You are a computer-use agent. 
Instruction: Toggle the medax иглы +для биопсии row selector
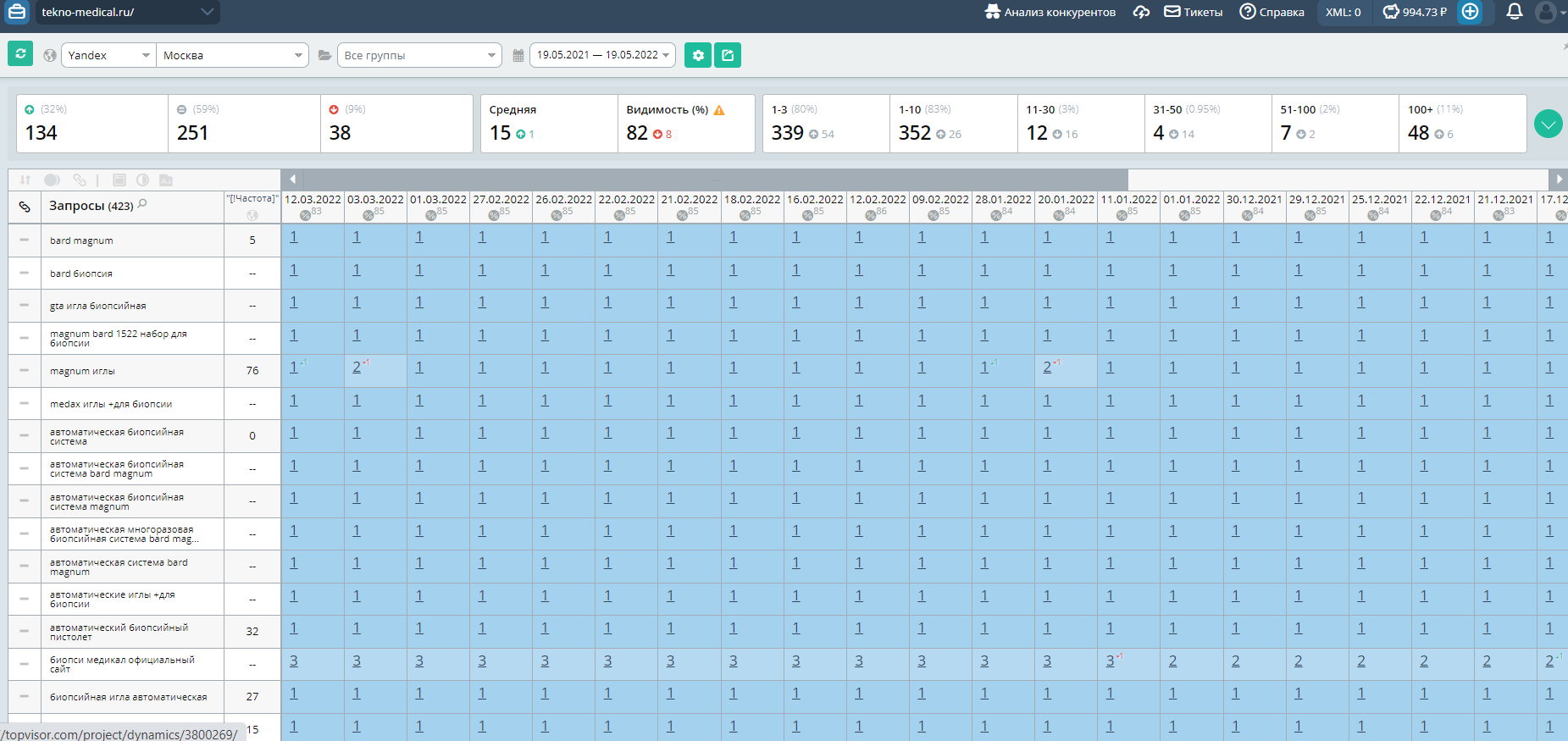24,403
